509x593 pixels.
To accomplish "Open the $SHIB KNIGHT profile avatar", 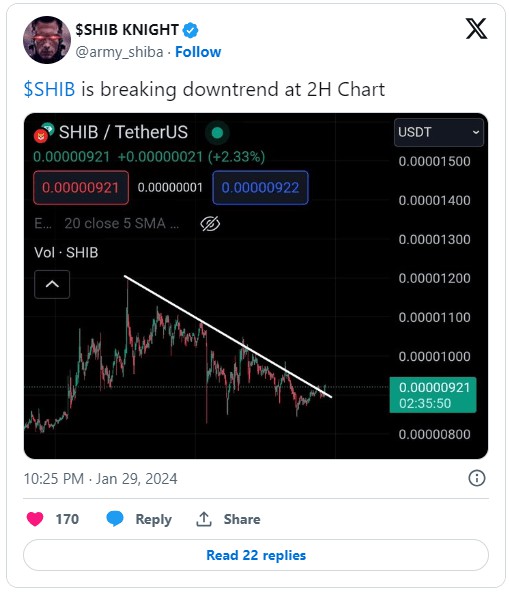I will click(47, 40).
